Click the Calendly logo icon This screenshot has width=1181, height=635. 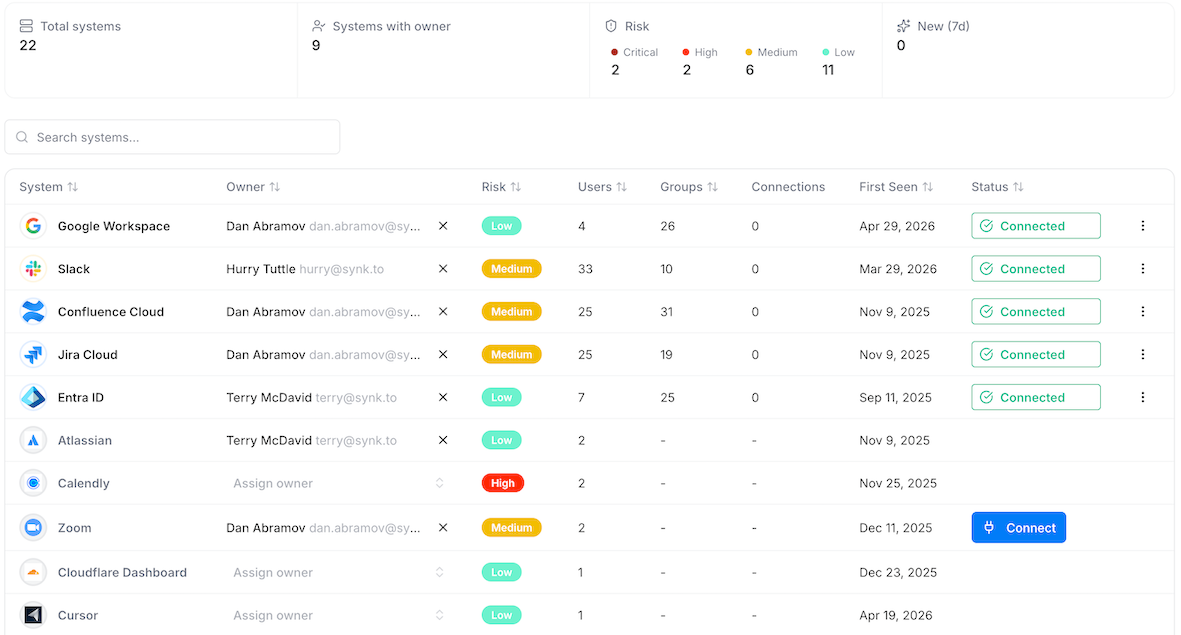33,484
